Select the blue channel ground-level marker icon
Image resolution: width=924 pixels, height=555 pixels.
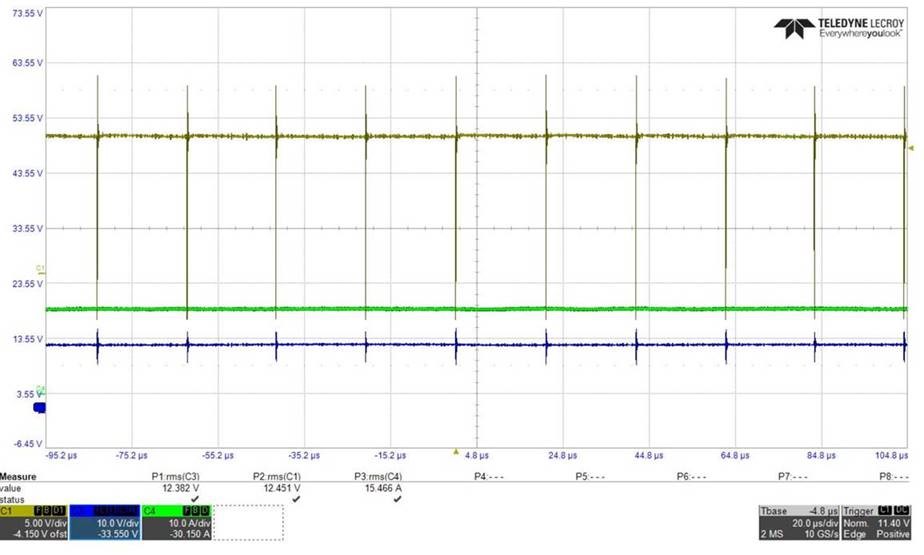tap(39, 408)
